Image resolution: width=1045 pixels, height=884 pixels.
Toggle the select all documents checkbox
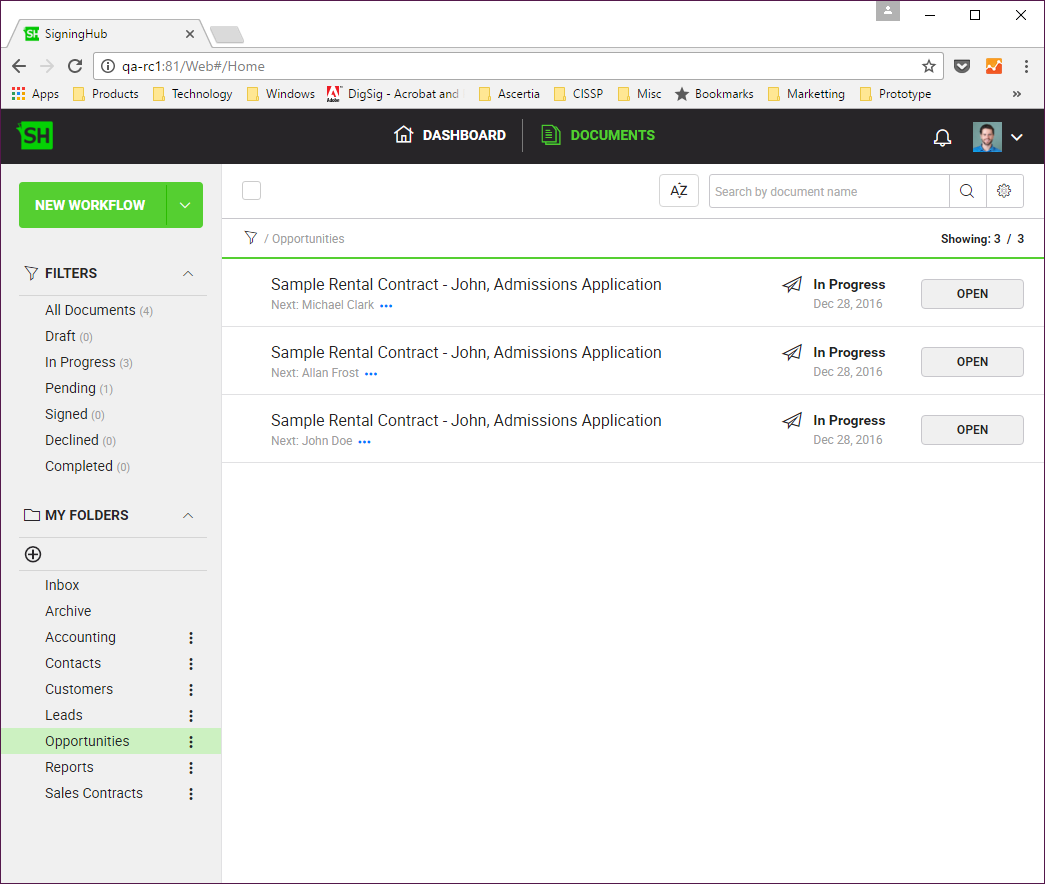(251, 191)
